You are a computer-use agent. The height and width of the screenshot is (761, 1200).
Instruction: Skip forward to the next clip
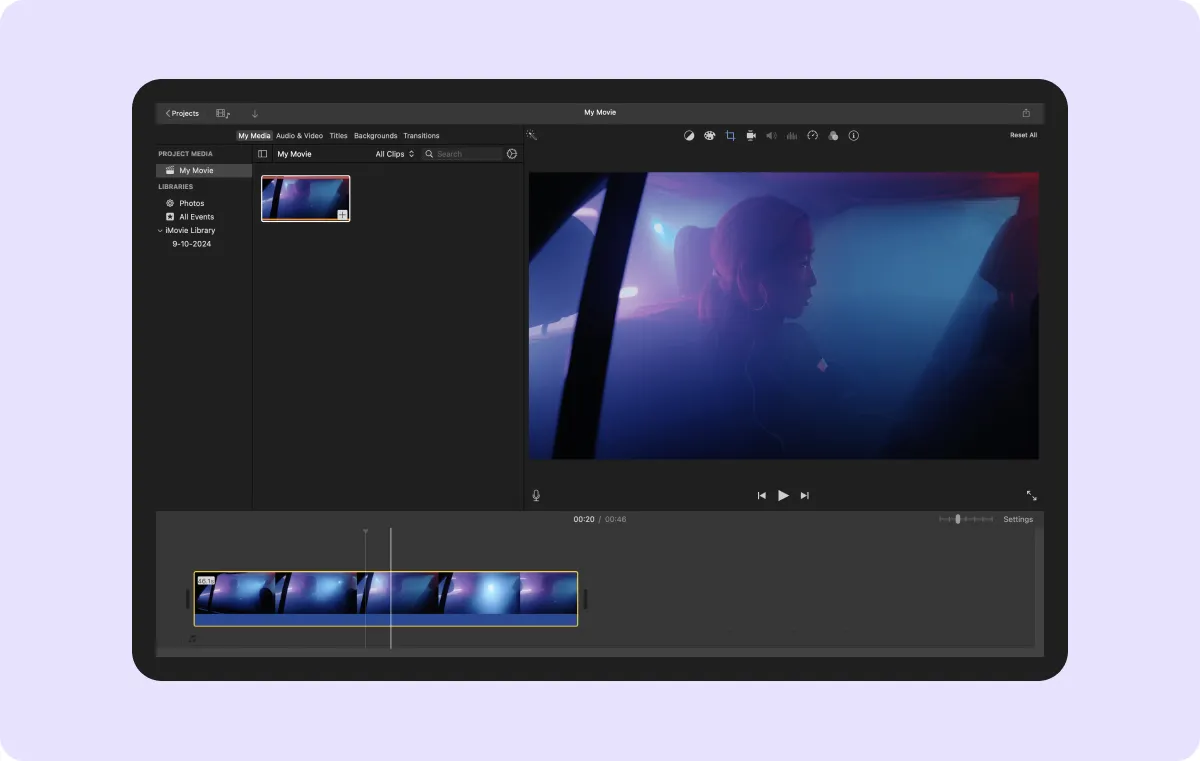805,495
